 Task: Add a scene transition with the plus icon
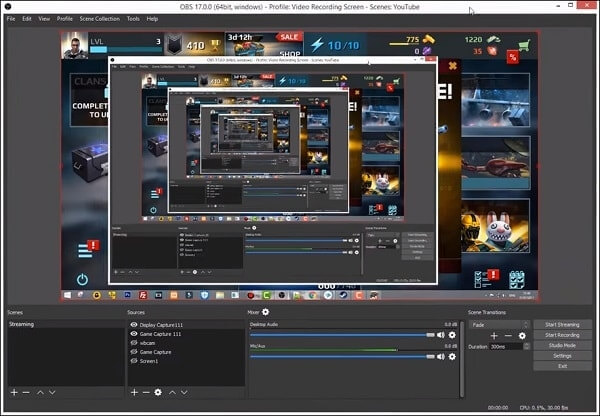point(494,336)
